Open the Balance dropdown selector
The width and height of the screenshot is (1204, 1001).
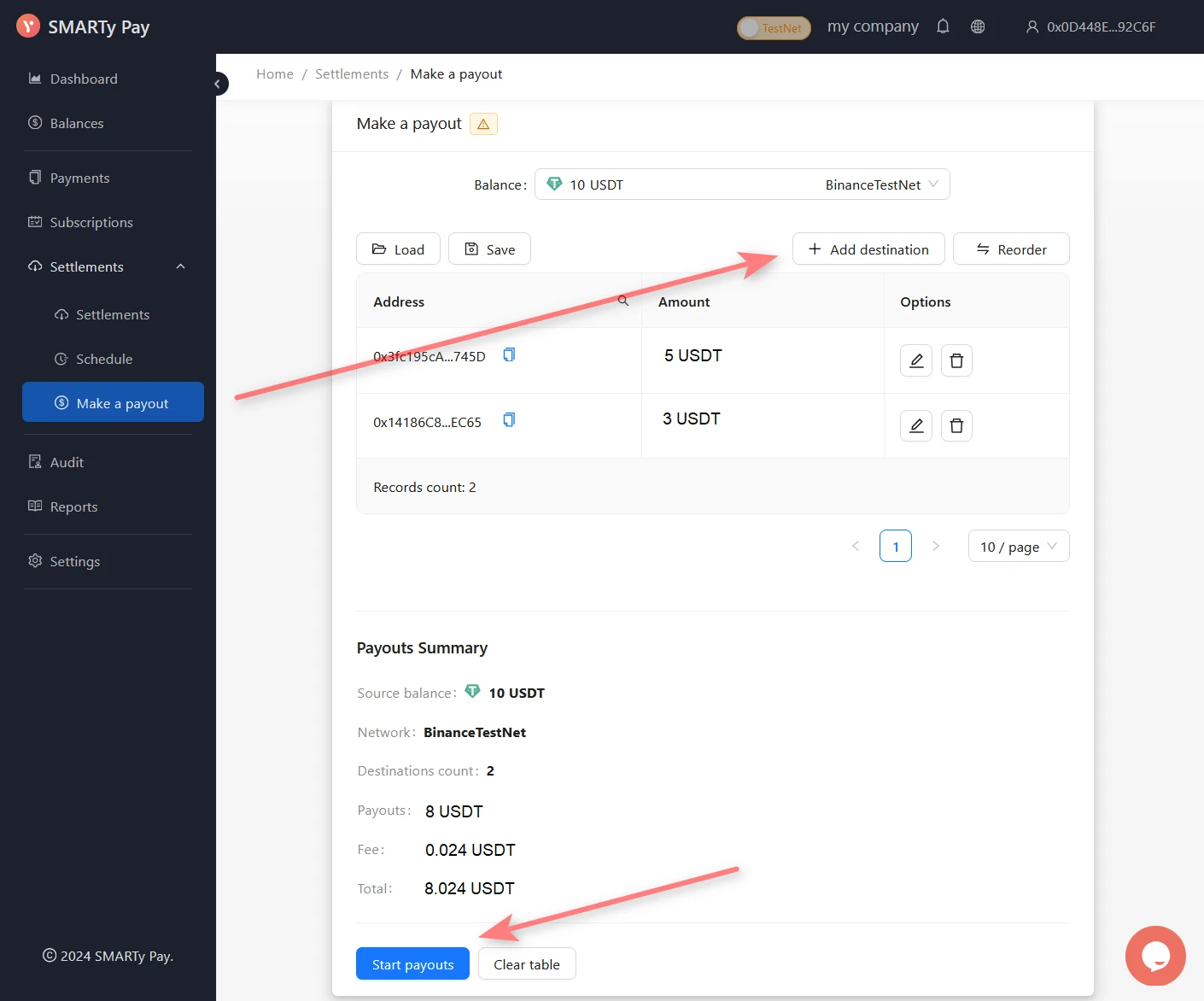[741, 184]
